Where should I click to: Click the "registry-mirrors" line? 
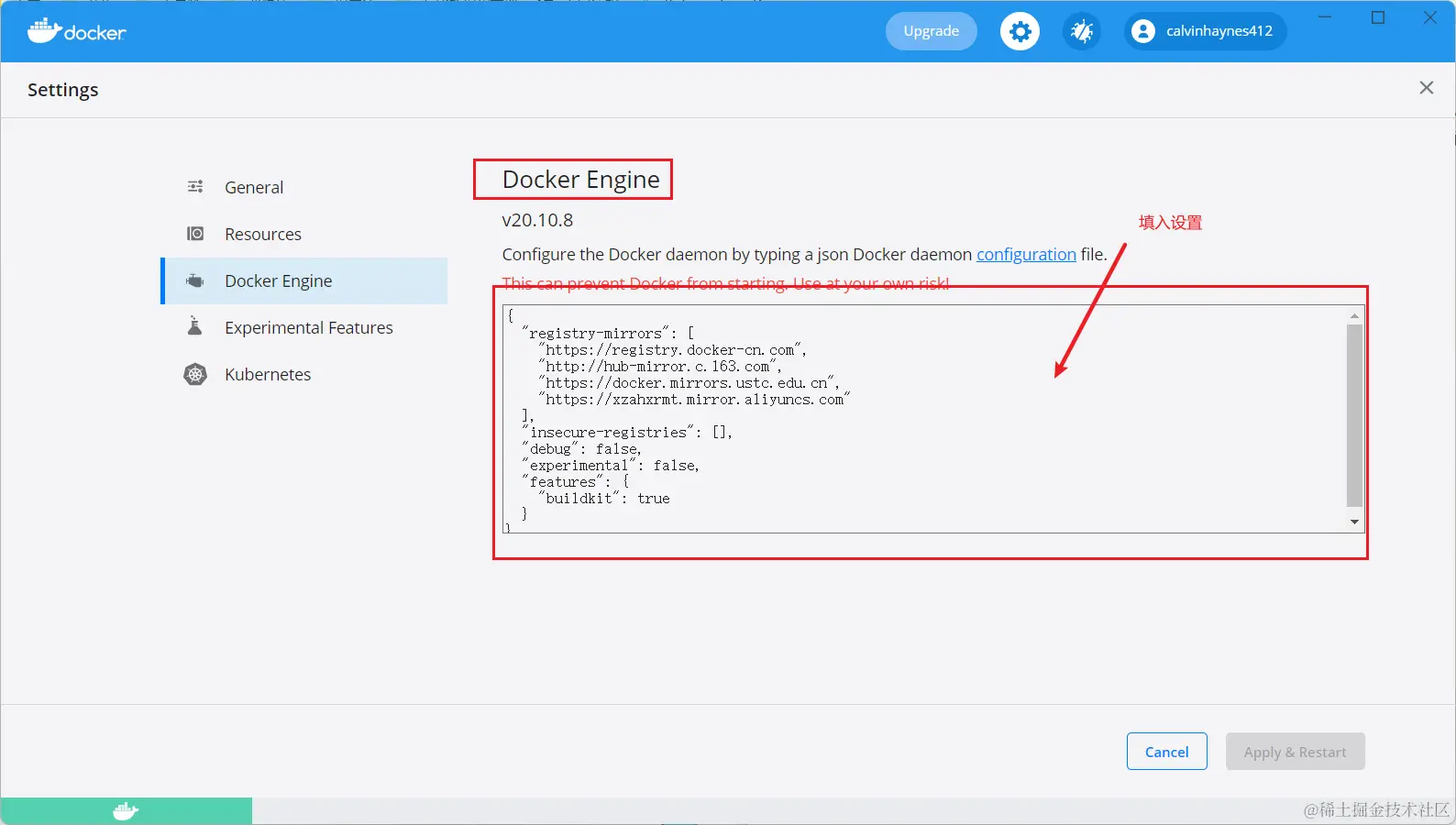pos(608,334)
